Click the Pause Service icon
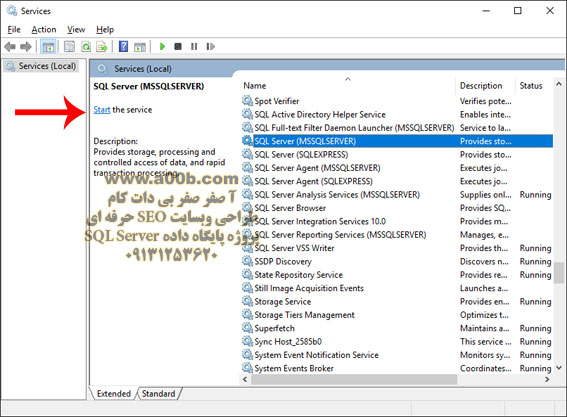The width and height of the screenshot is (567, 417). [194, 47]
